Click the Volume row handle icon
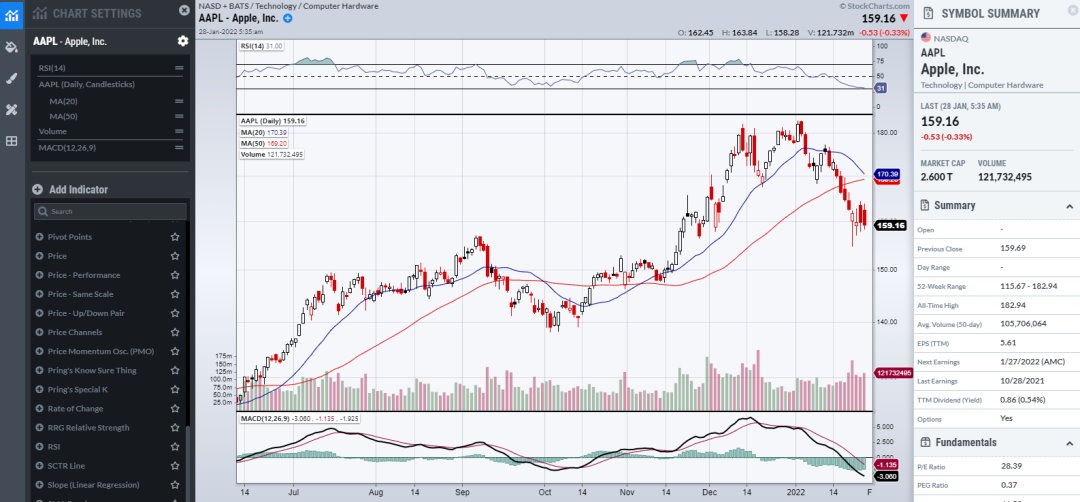The height and width of the screenshot is (502, 1080). pyautogui.click(x=179, y=131)
